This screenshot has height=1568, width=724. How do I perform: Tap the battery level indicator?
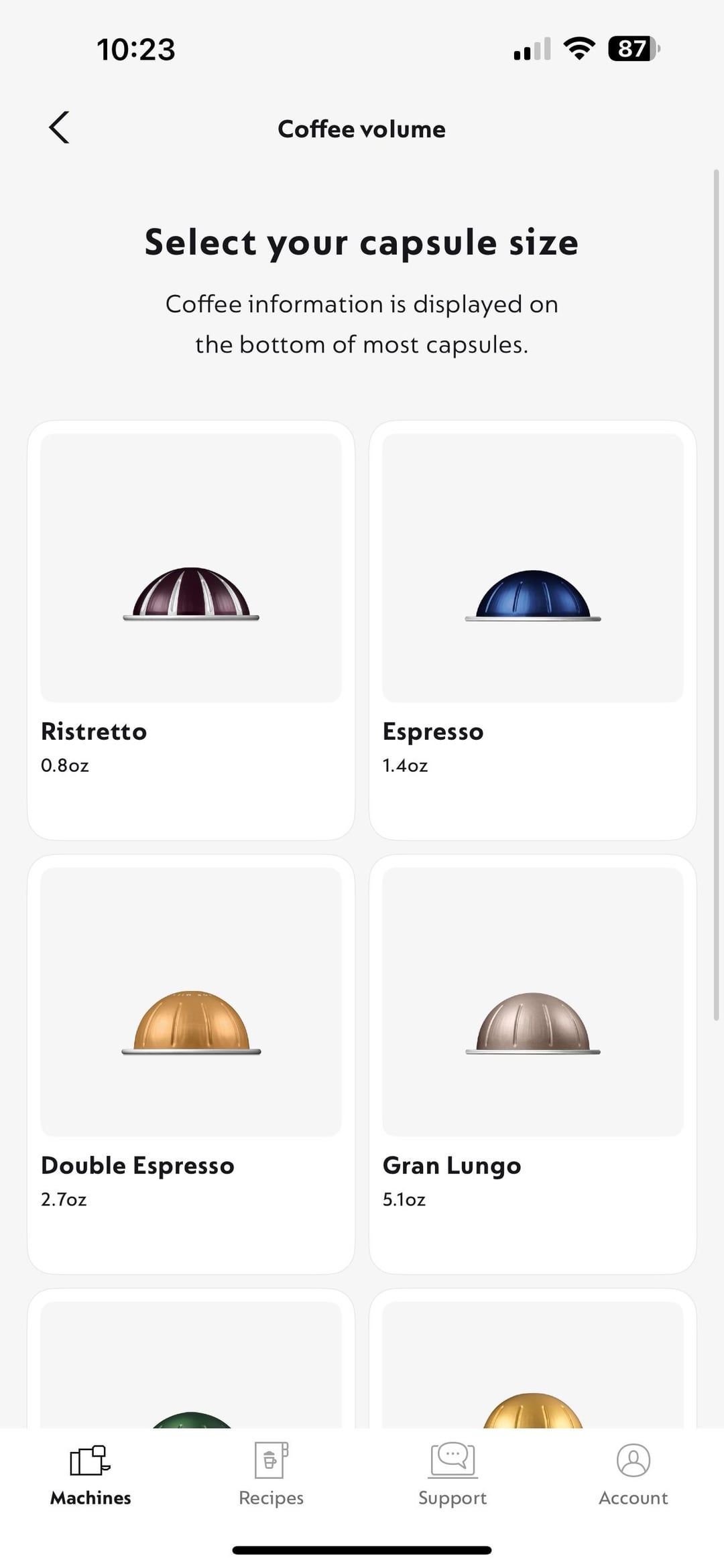[x=634, y=49]
